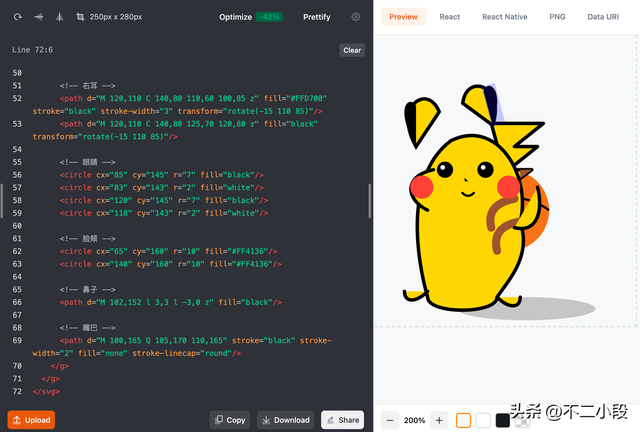Click the circle cx="140" cheek line

click(x=171, y=264)
